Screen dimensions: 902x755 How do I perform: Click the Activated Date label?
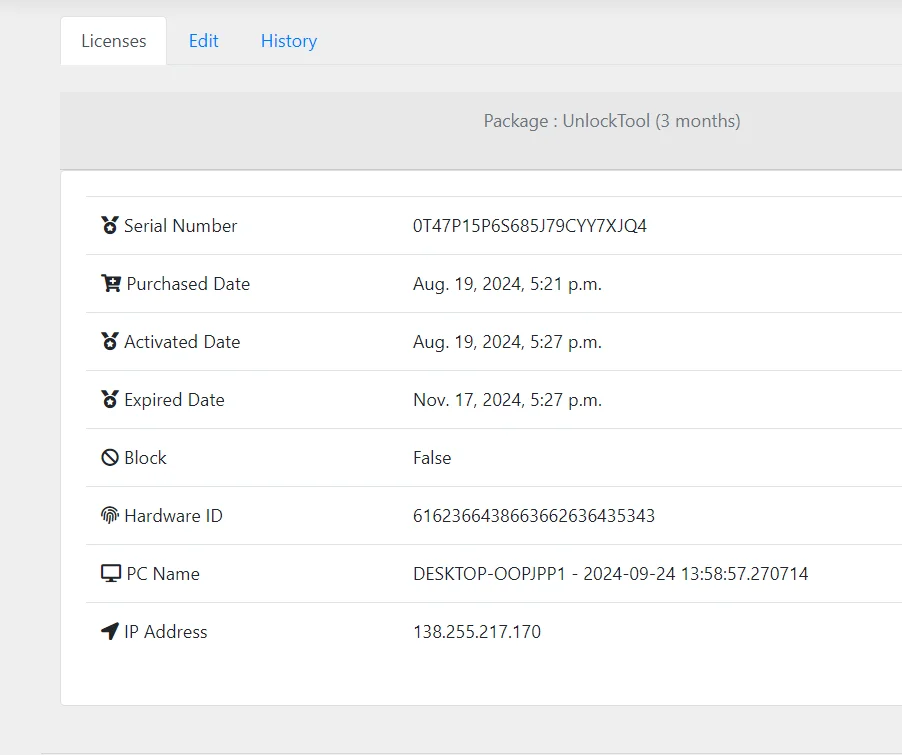pos(182,342)
